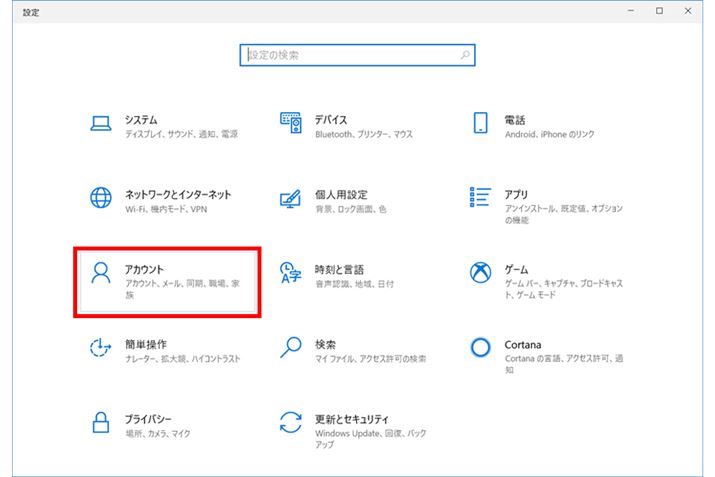Open the Devices keyboard icon
The image size is (715, 477).
(x=290, y=124)
